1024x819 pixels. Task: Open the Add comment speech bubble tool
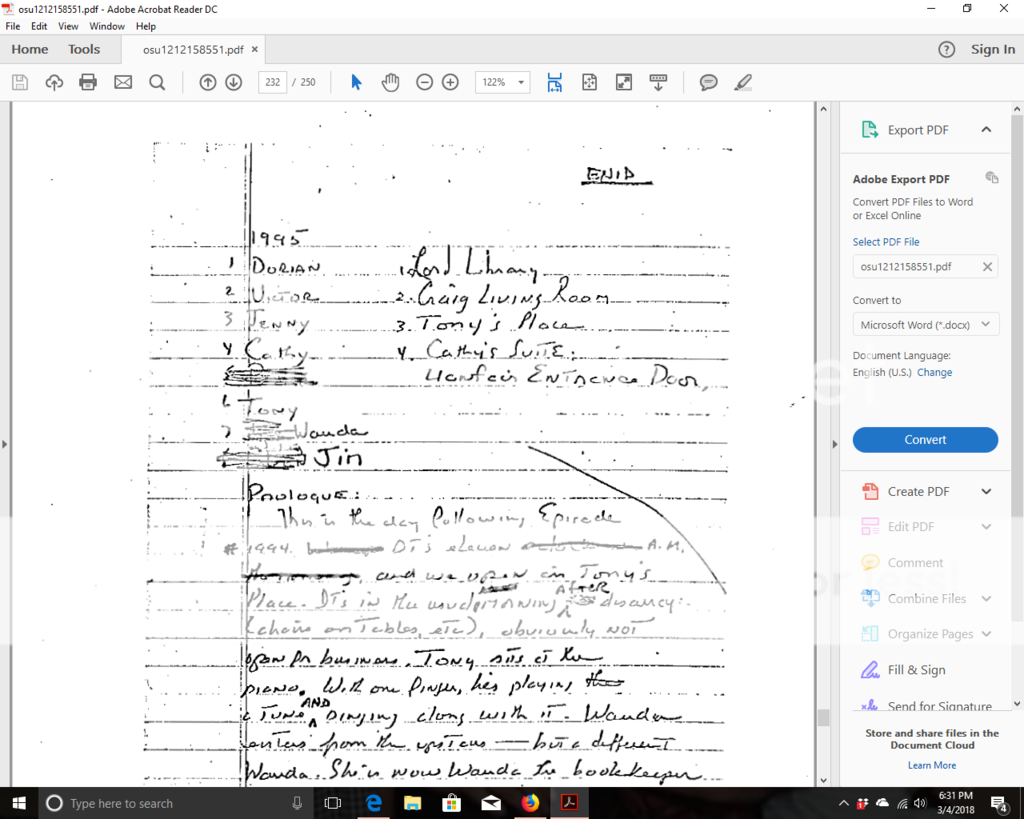(708, 82)
